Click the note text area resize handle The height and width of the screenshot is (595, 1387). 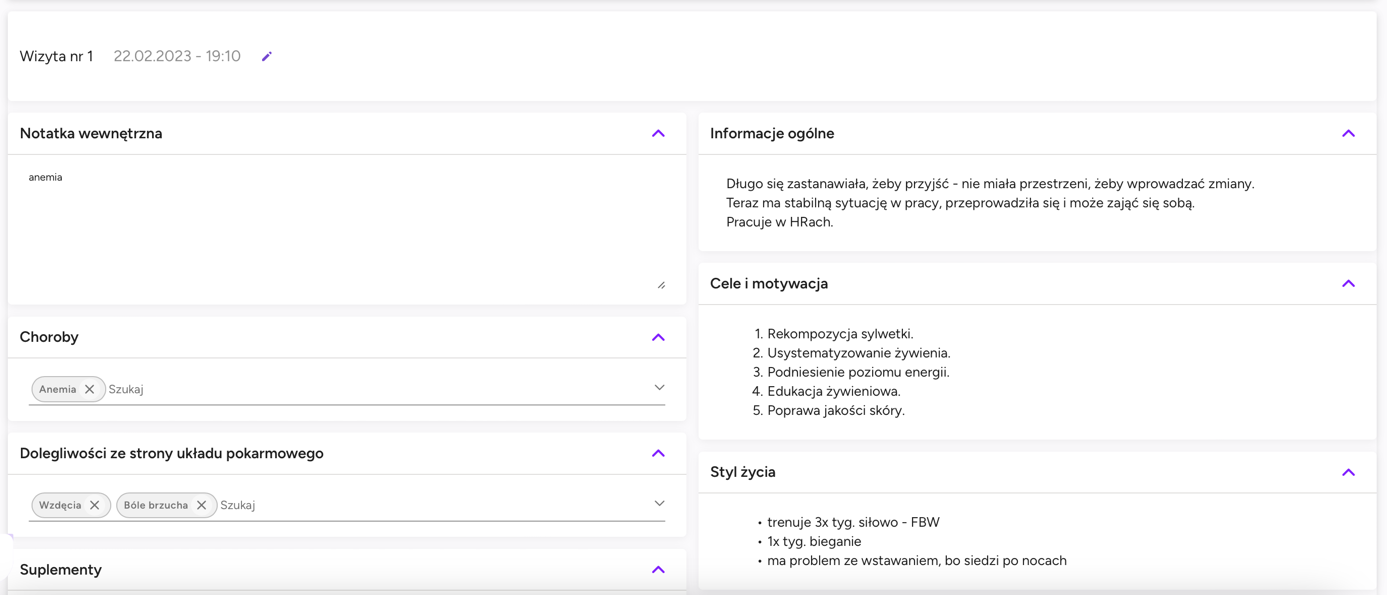pos(661,285)
